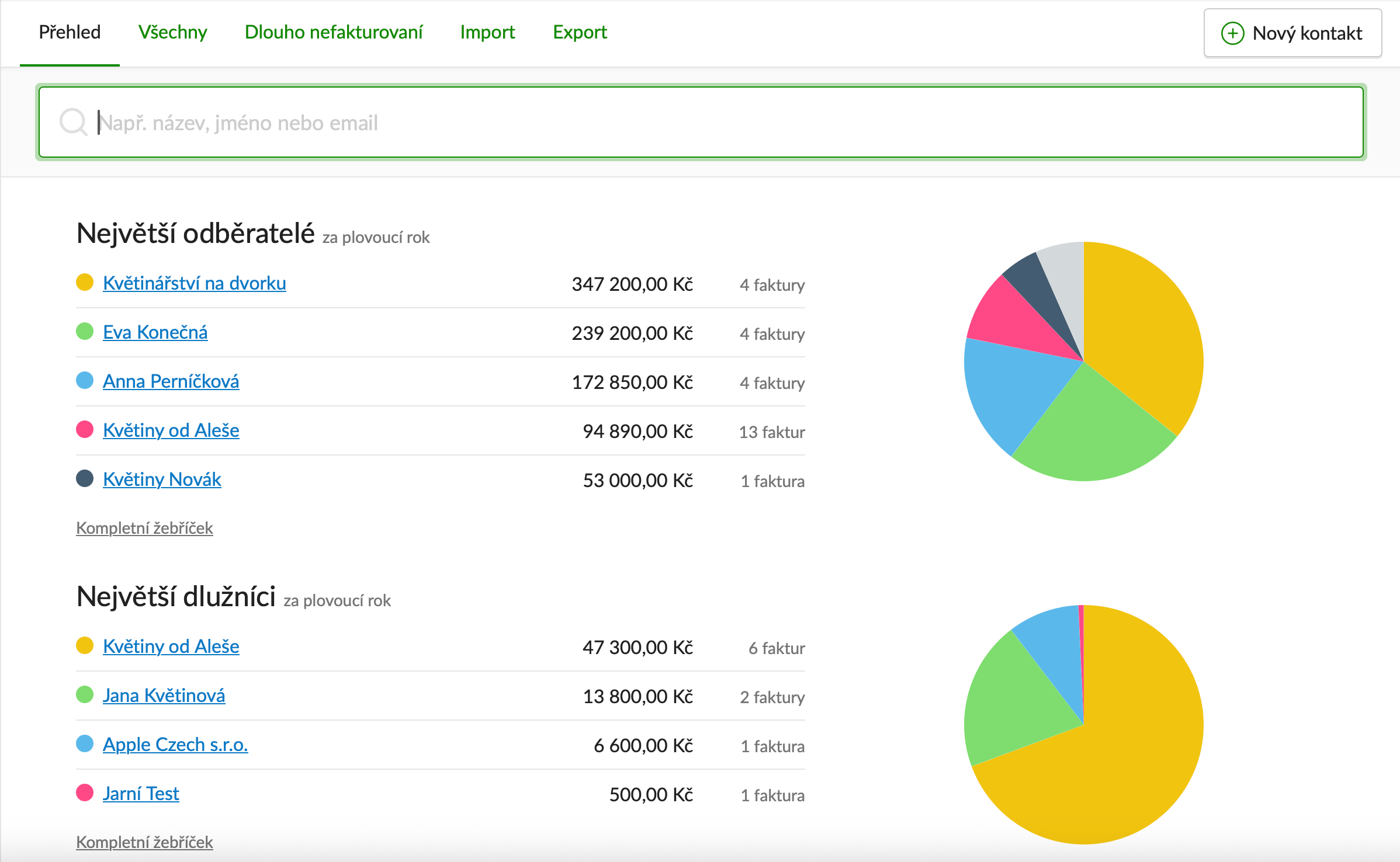Click dark dot beside Květiny Novák
Screen dimensions: 1400x862
tap(85, 479)
